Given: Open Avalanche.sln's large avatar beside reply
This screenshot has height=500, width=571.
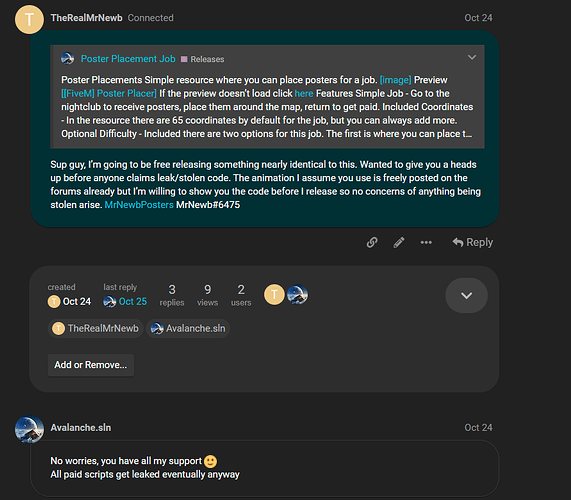Looking at the screenshot, I should click(29, 429).
